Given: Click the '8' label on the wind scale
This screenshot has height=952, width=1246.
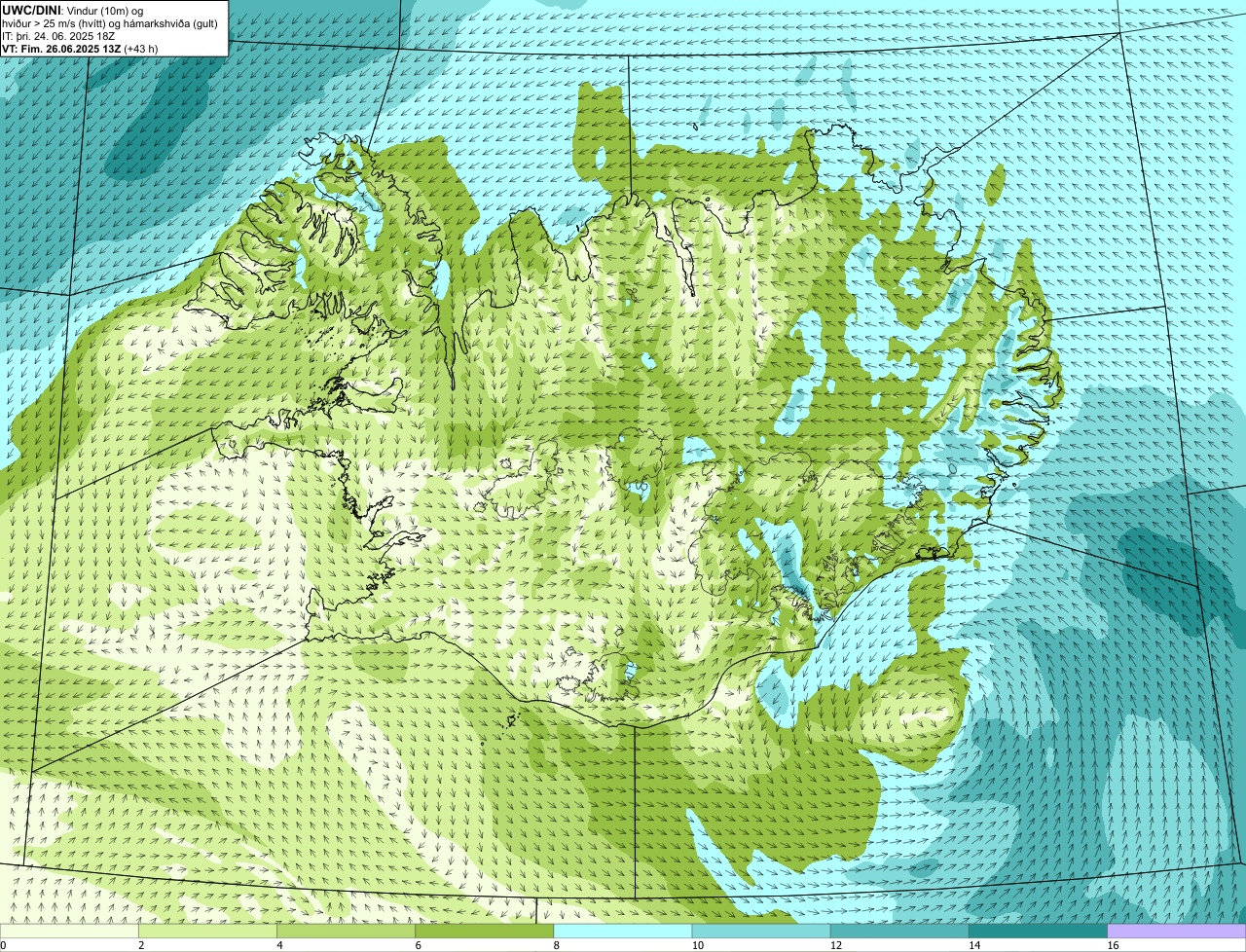Looking at the screenshot, I should coord(557,945).
